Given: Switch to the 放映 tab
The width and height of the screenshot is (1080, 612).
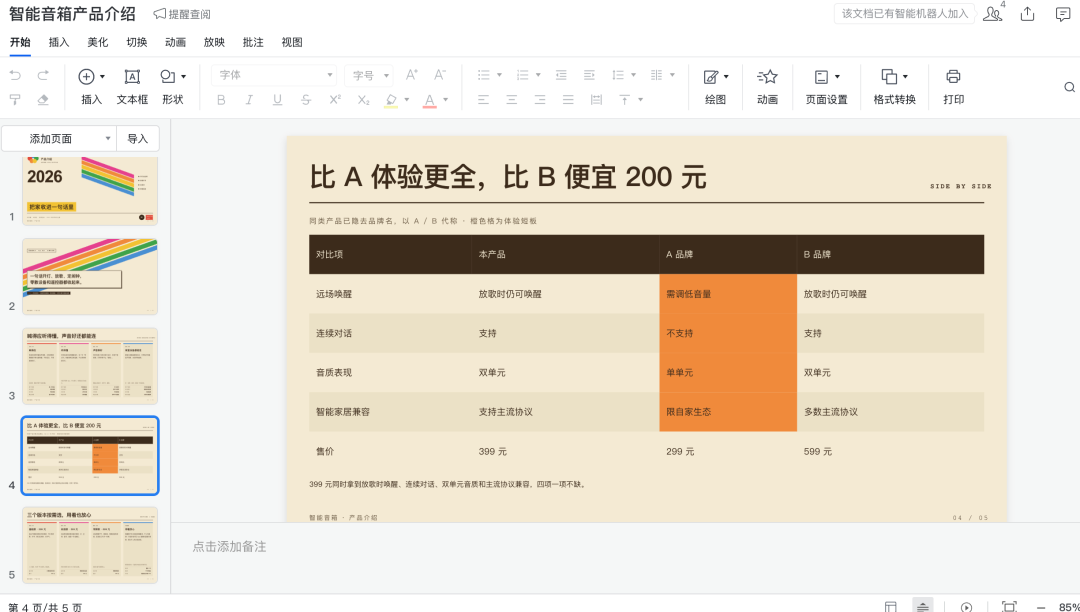Looking at the screenshot, I should click(214, 42).
